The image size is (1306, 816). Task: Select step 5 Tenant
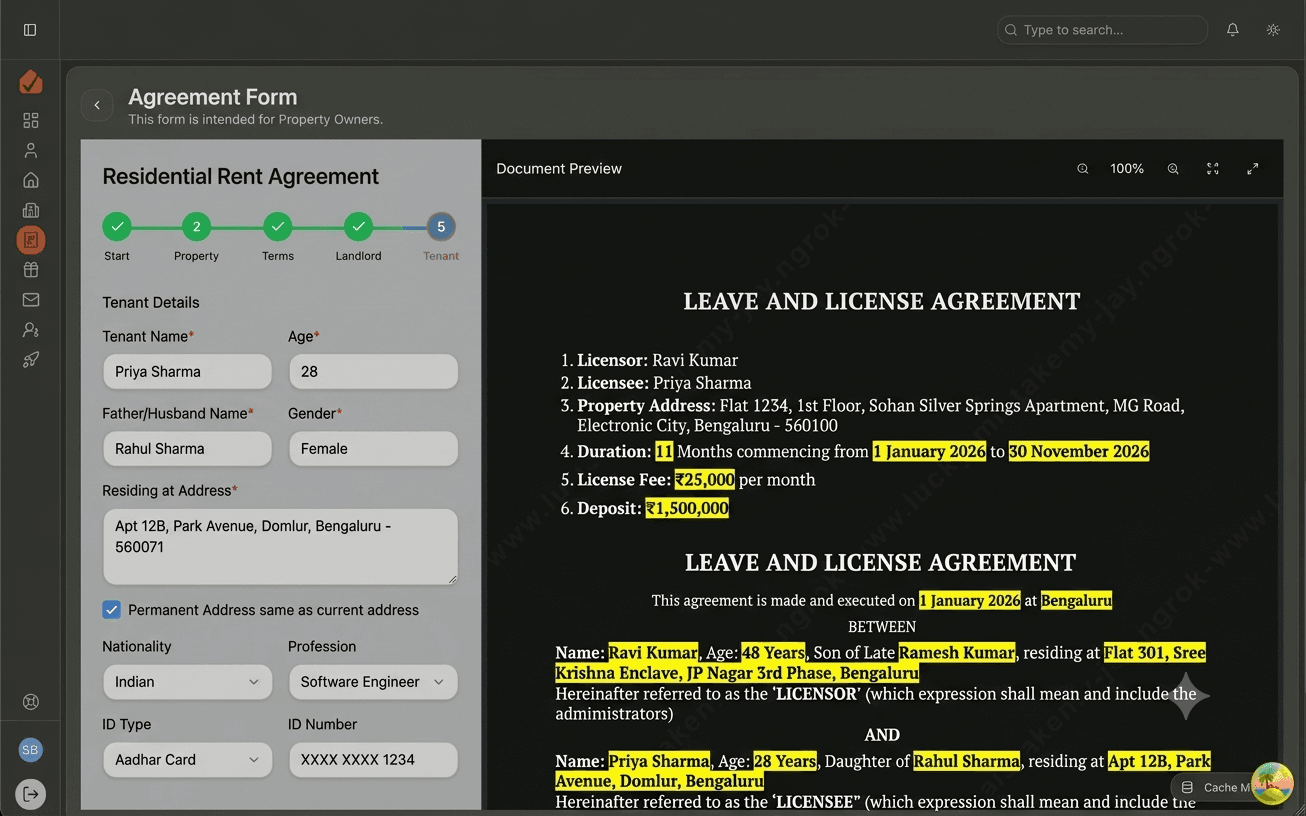441,227
